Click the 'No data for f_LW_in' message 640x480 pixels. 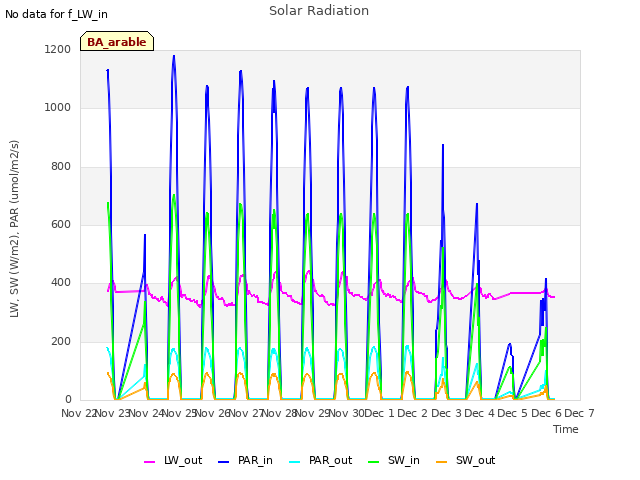coord(56,14)
